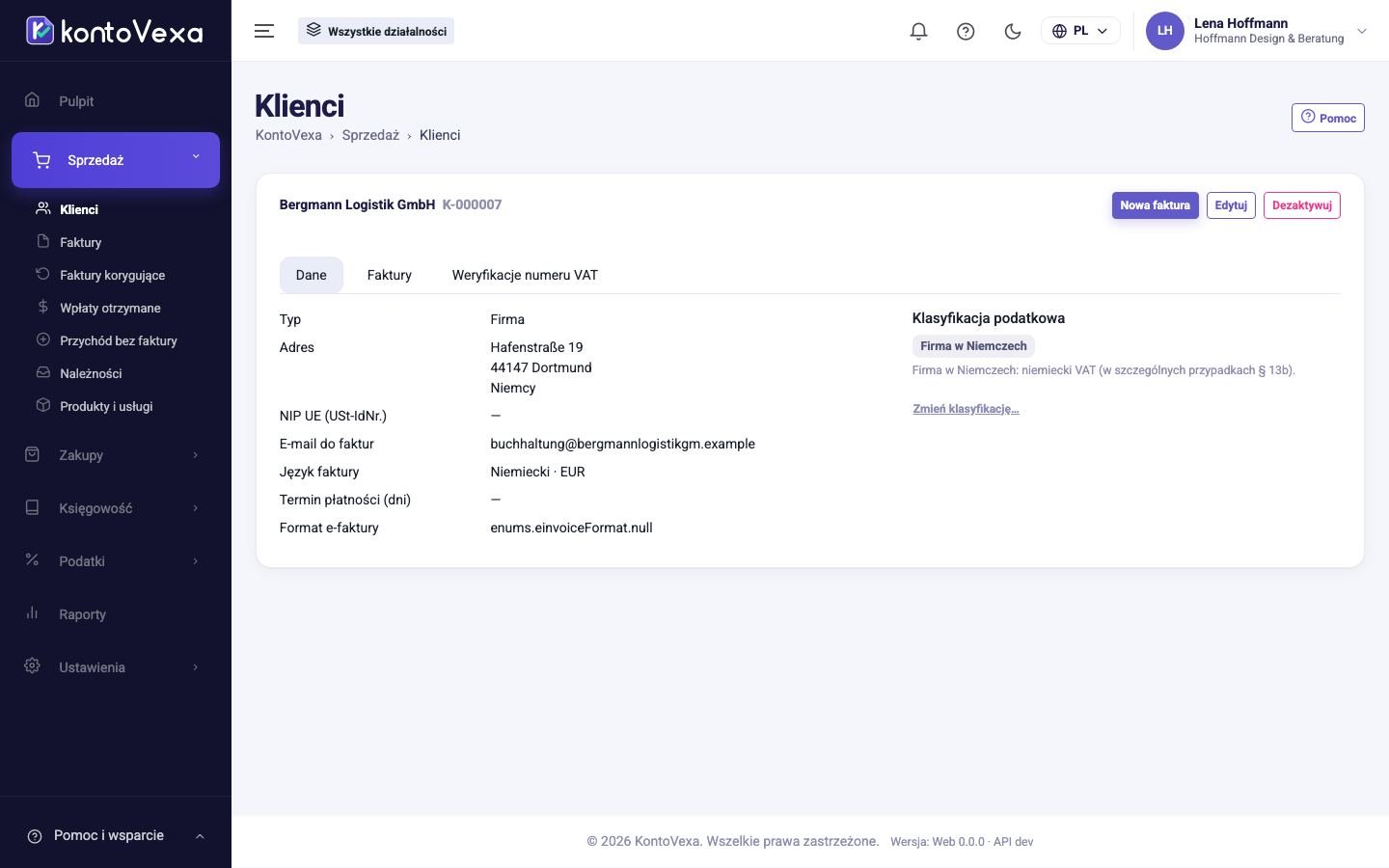Create a Nowa faktura
This screenshot has width=1389, height=868.
(1155, 205)
